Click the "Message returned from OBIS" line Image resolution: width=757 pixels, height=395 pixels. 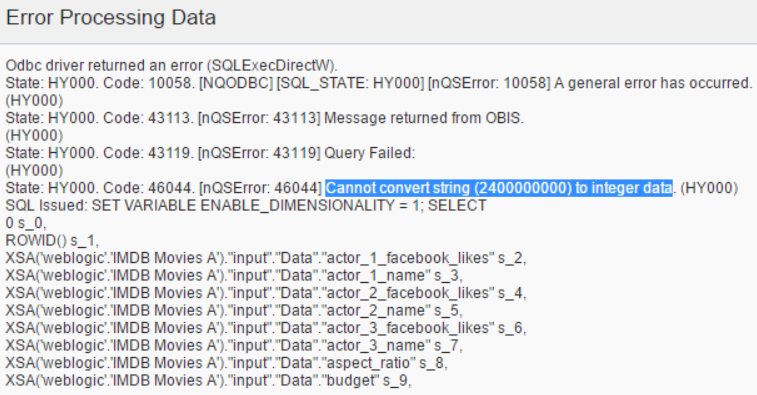(265, 118)
